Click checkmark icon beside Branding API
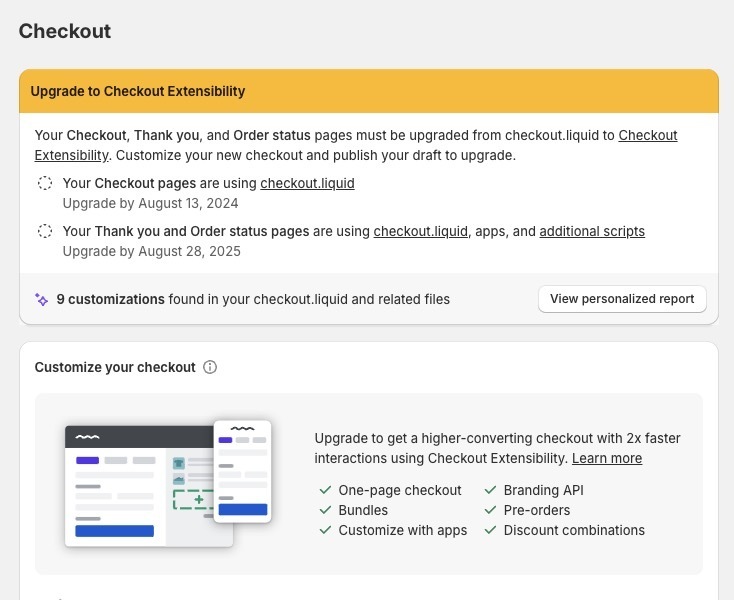Screen dimensions: 734x600 tap(490, 490)
